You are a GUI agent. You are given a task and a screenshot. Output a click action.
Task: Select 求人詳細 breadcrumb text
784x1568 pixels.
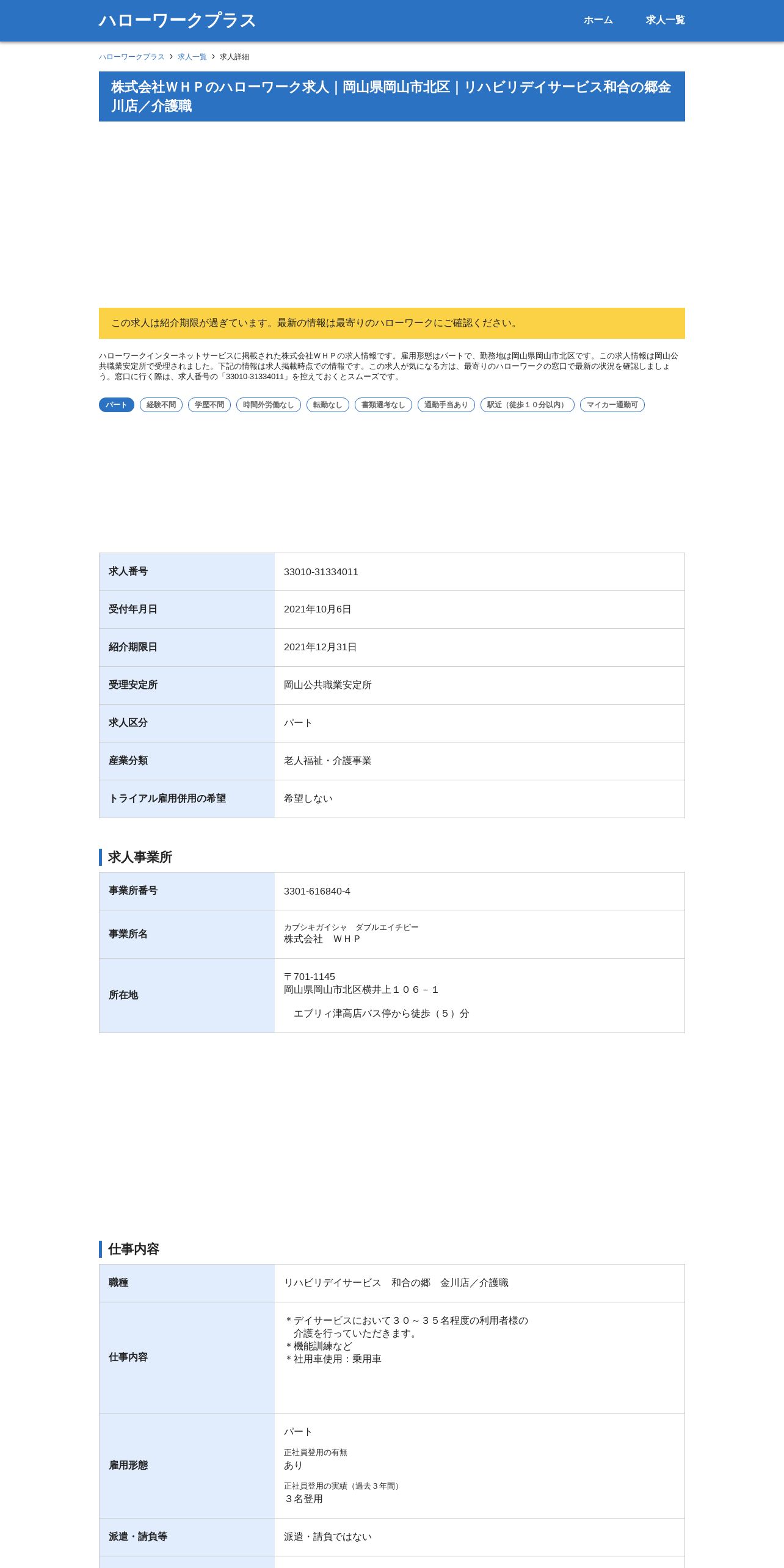234,57
